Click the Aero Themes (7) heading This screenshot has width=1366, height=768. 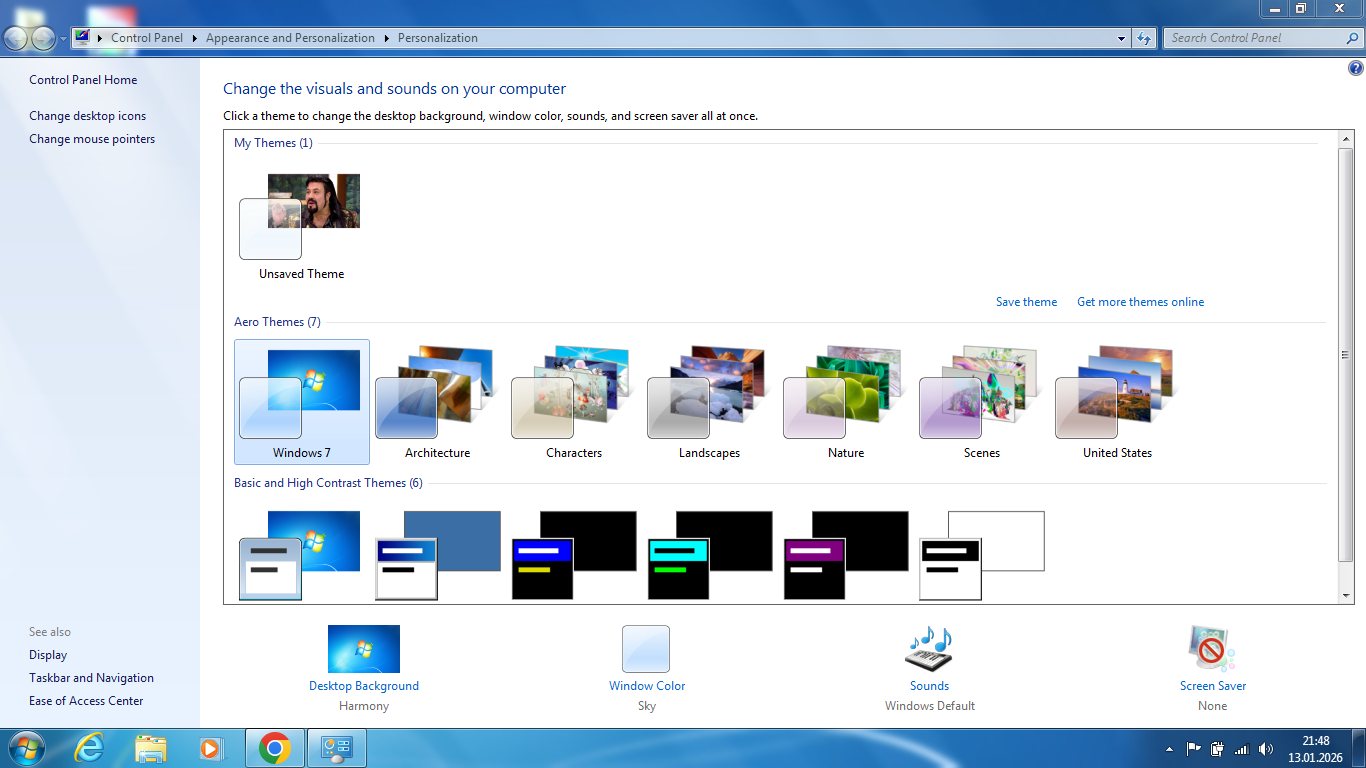coord(277,322)
